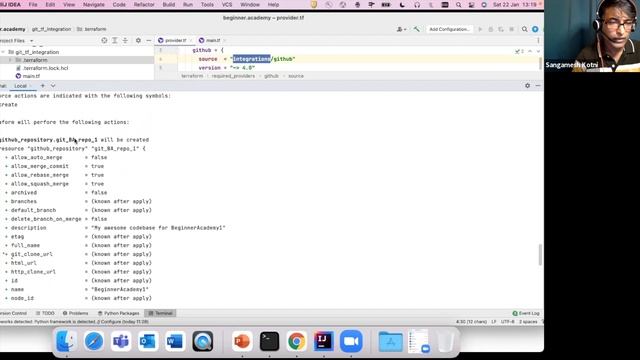This screenshot has height=360, width=640.
Task: Click the LF line separator status widget
Action: [493, 322]
